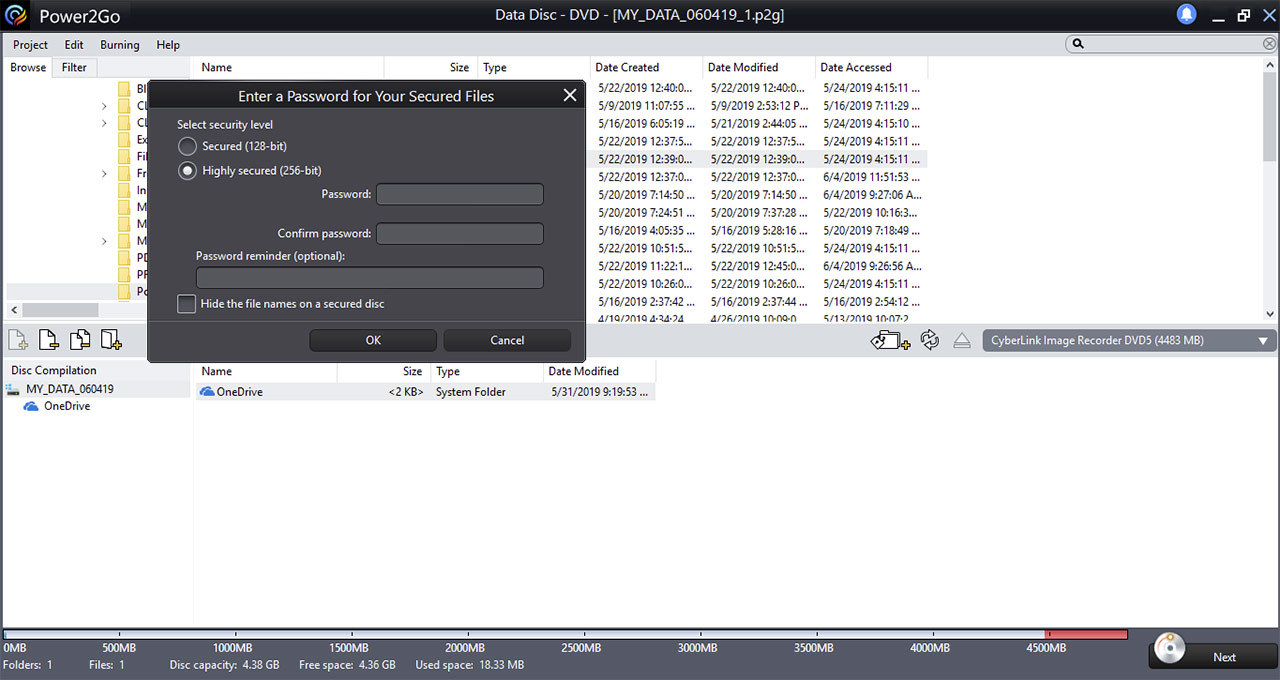Screen dimensions: 1280x680
Task: Click the disc capacity usage bar
Action: pyautogui.click(x=565, y=634)
